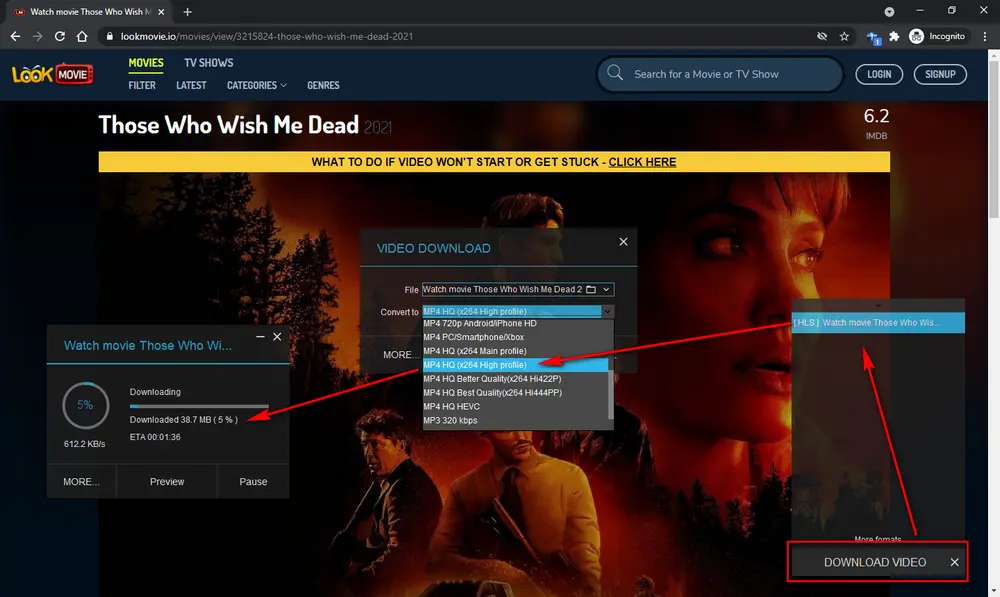1000x597 pixels.
Task: Open a new browser tab
Action: click(188, 11)
